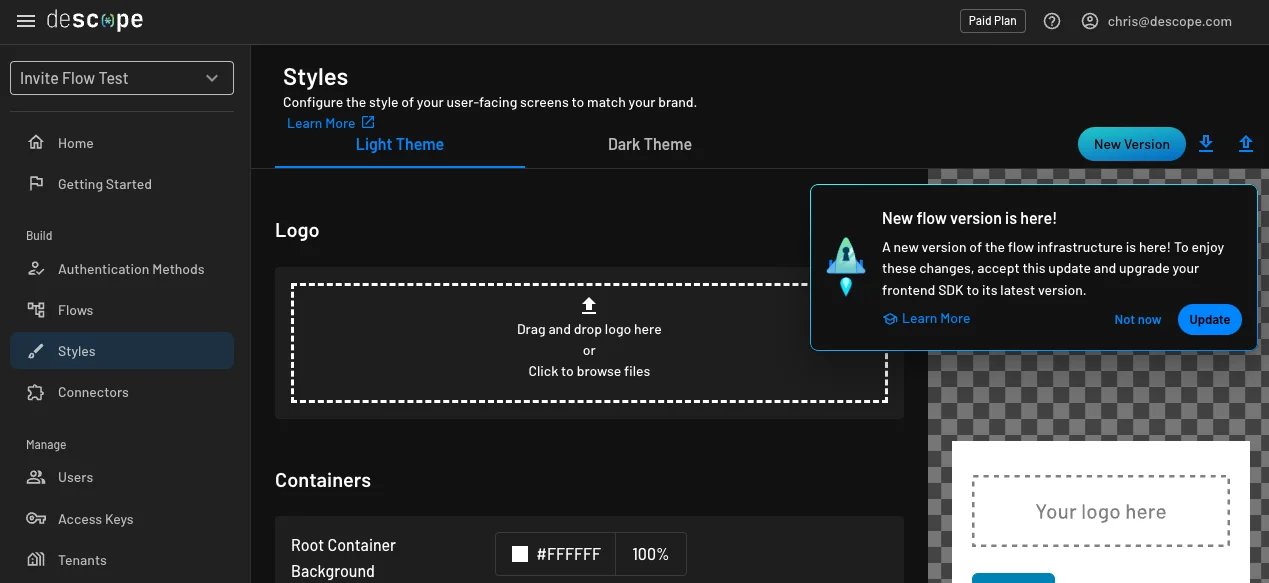Click the 'Your logo here' preview placeholder

[1101, 511]
